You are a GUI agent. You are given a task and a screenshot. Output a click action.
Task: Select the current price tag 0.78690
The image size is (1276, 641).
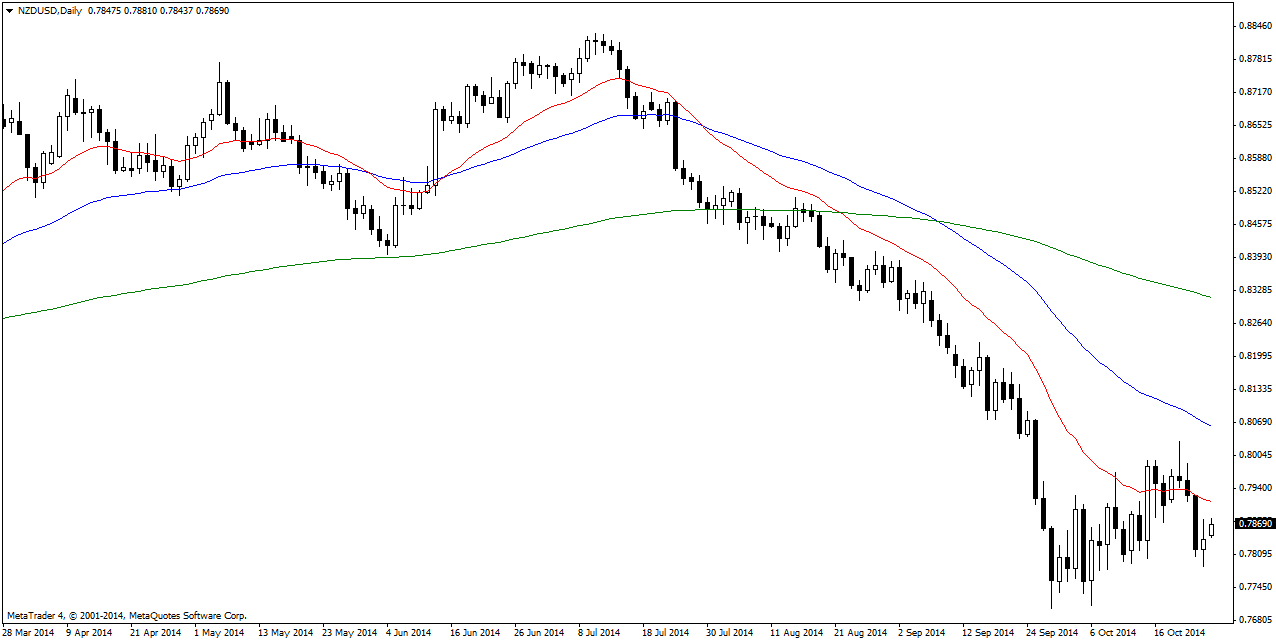click(1254, 523)
